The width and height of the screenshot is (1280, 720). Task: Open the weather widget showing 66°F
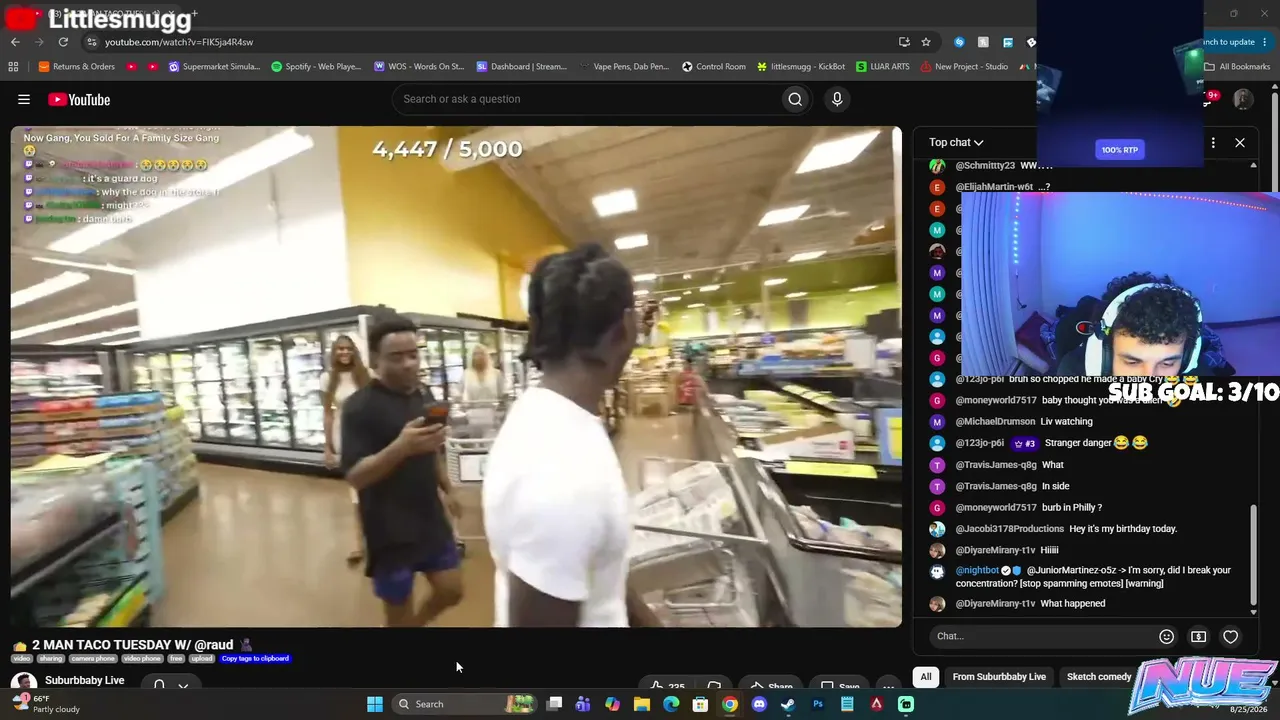tap(43, 704)
